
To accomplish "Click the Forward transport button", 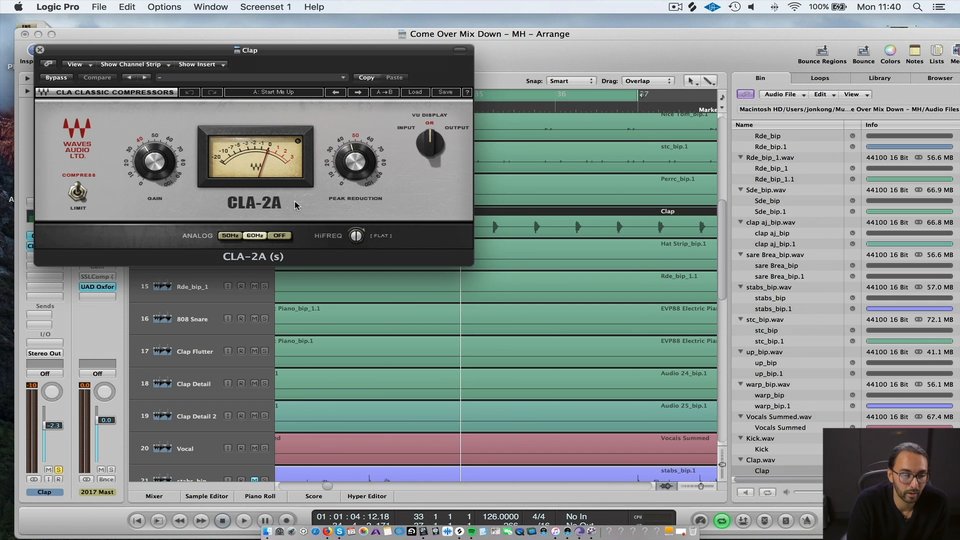I will coord(201,520).
